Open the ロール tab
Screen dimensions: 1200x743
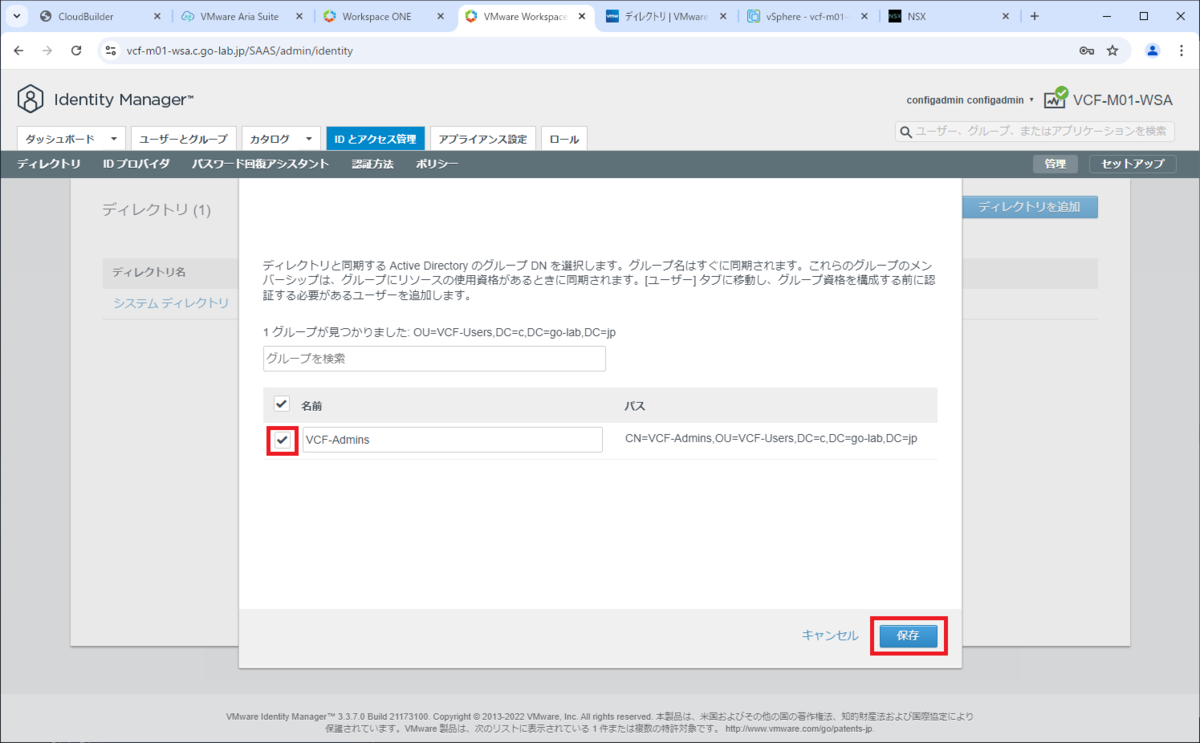pos(565,139)
